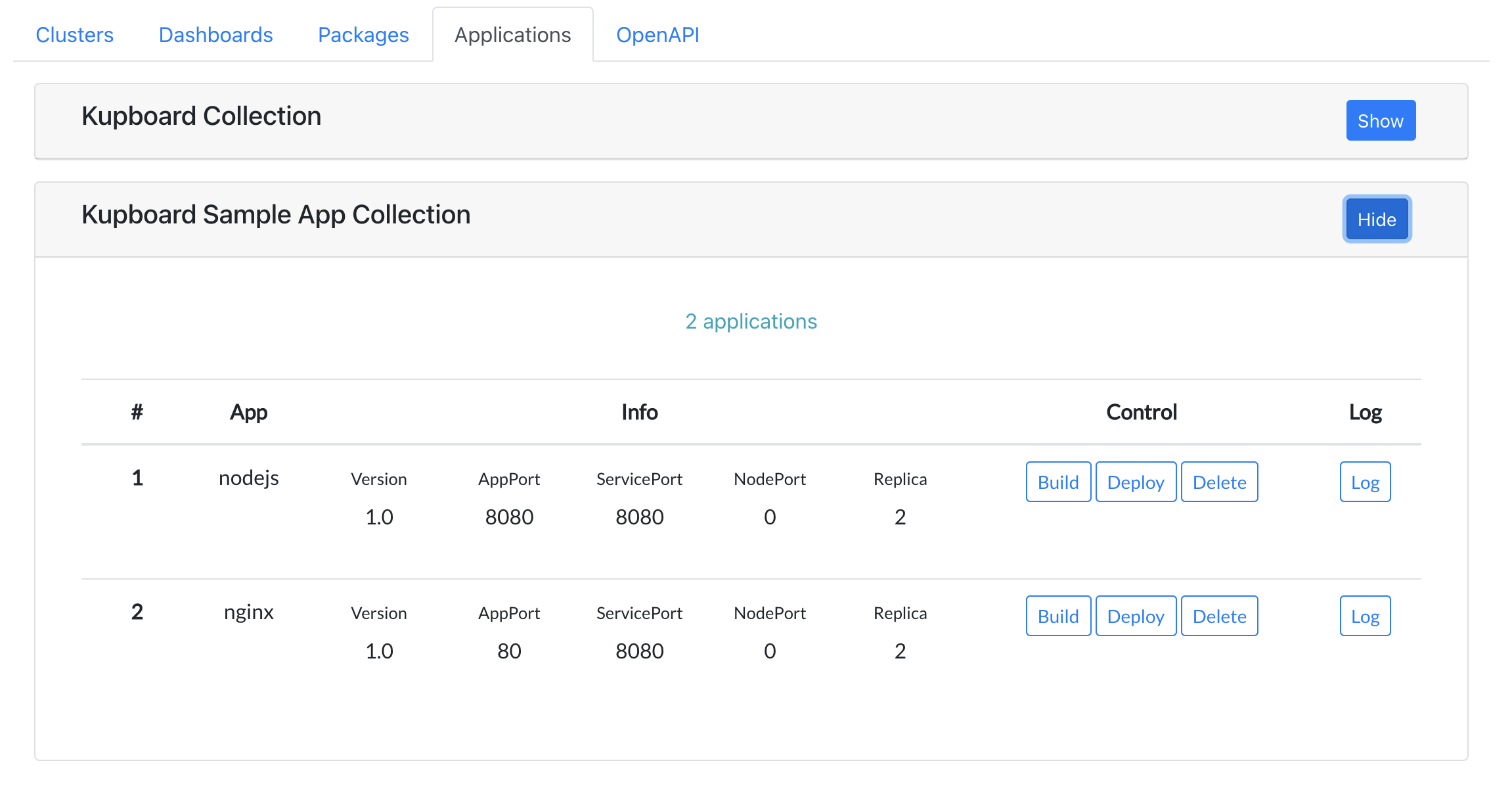This screenshot has height=807, width=1512.
Task: Click the '2 applications' text
Action: [751, 321]
